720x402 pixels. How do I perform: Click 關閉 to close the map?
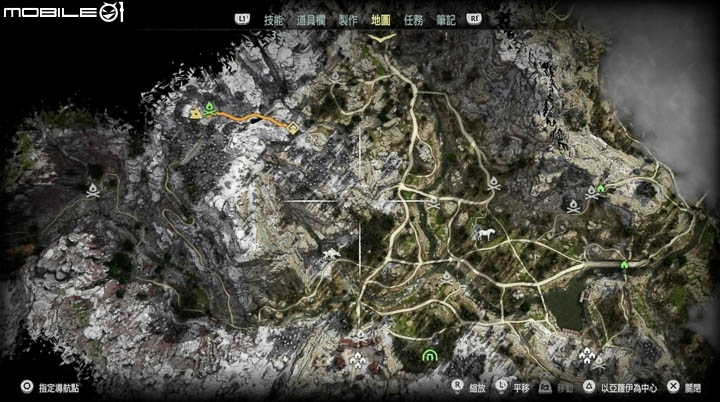click(x=693, y=388)
